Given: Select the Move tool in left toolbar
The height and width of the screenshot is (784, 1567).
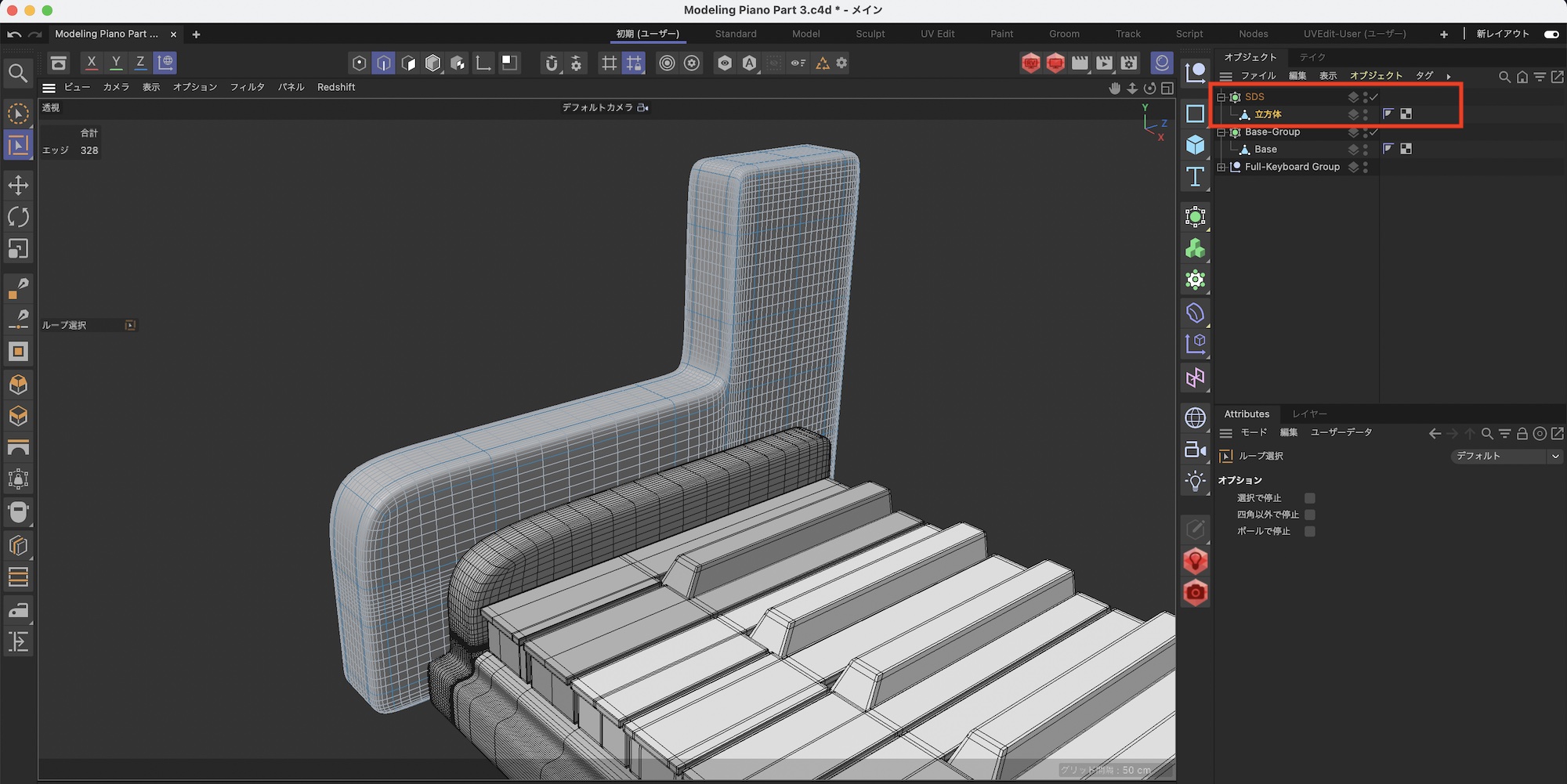Looking at the screenshot, I should [x=18, y=185].
